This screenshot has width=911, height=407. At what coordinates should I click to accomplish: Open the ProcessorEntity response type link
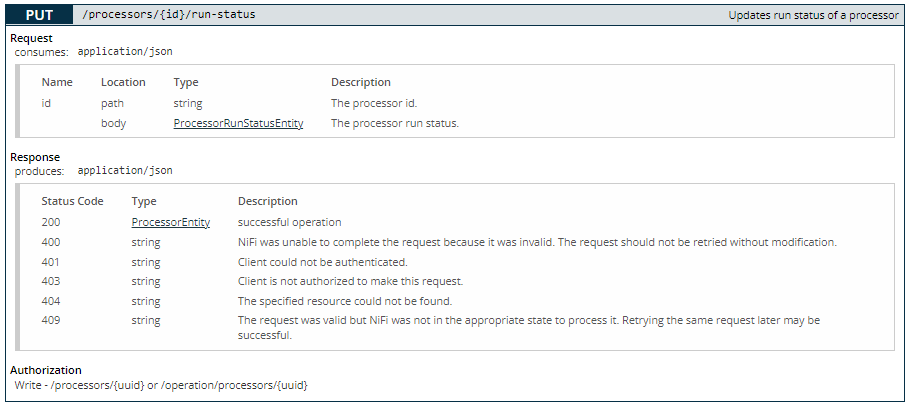170,222
